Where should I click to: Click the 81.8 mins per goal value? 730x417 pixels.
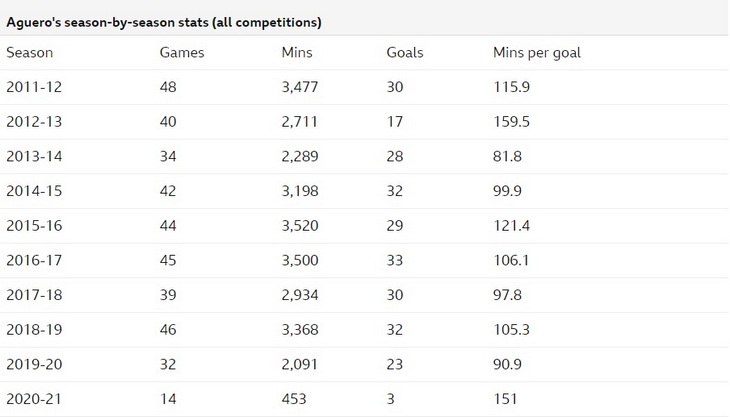click(509, 157)
